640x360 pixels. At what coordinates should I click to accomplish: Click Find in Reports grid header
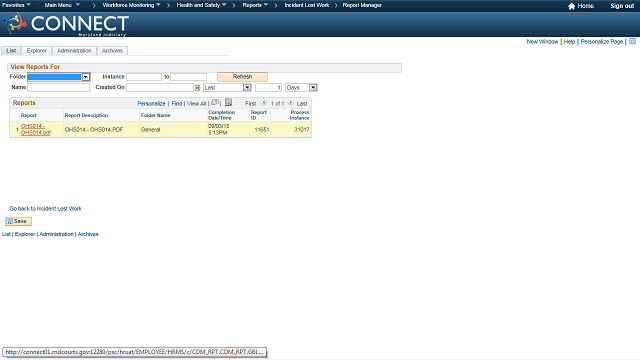point(177,104)
